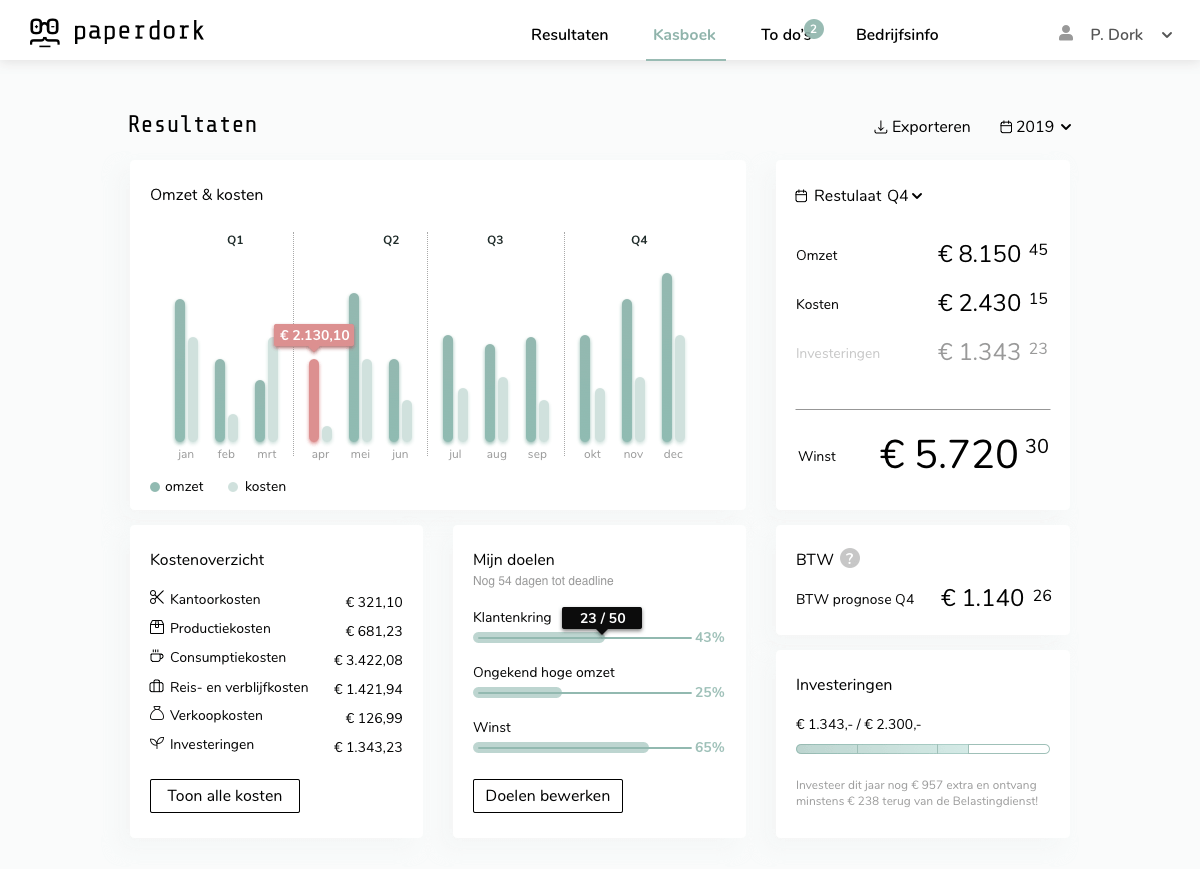Click the BTW help question mark icon

tap(850, 558)
